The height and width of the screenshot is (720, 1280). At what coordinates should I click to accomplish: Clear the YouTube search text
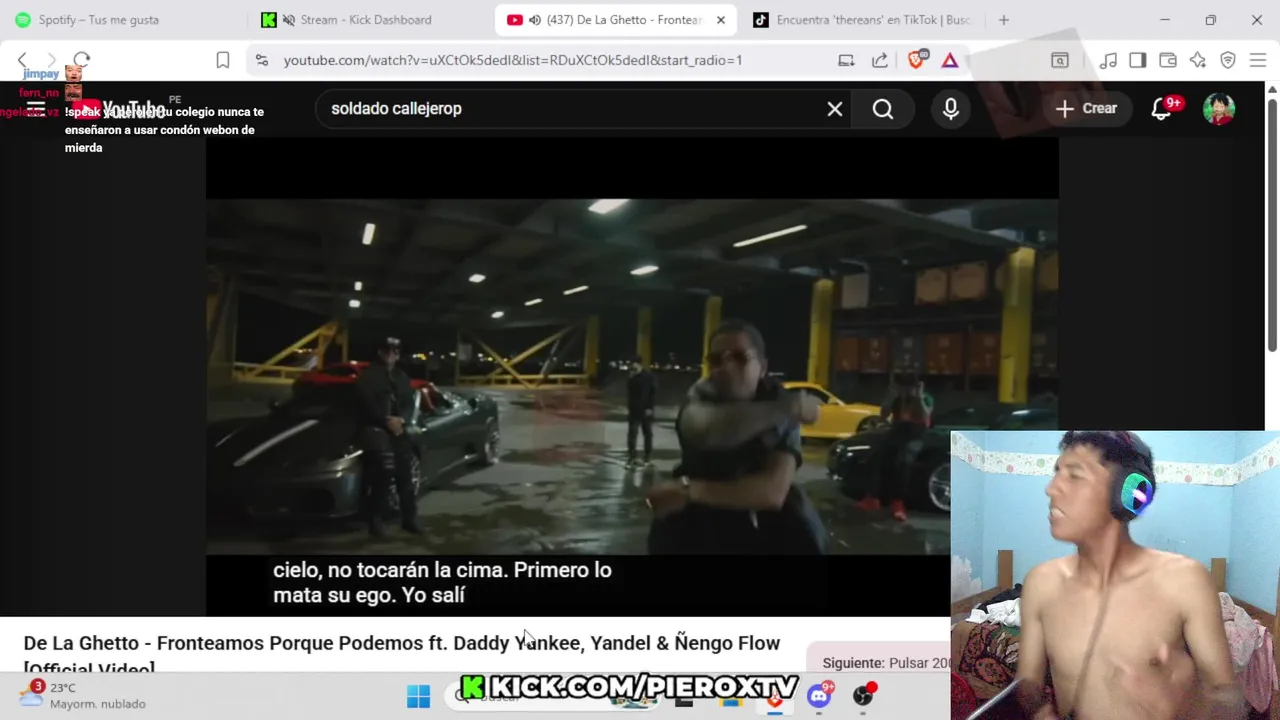(835, 108)
